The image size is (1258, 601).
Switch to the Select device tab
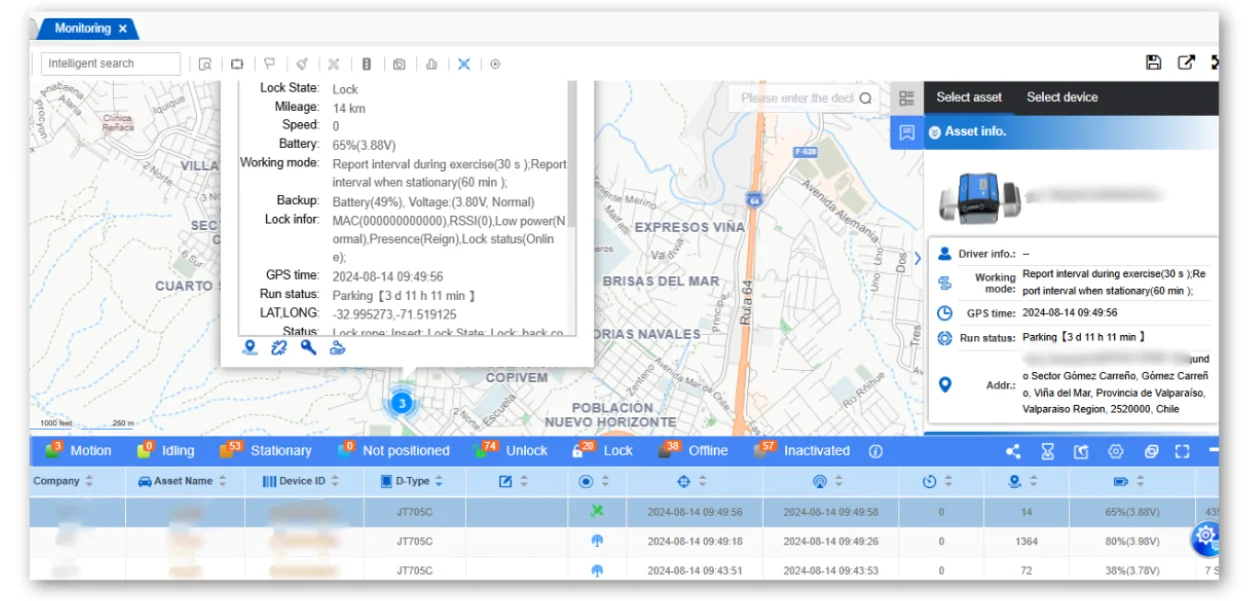point(1062,98)
